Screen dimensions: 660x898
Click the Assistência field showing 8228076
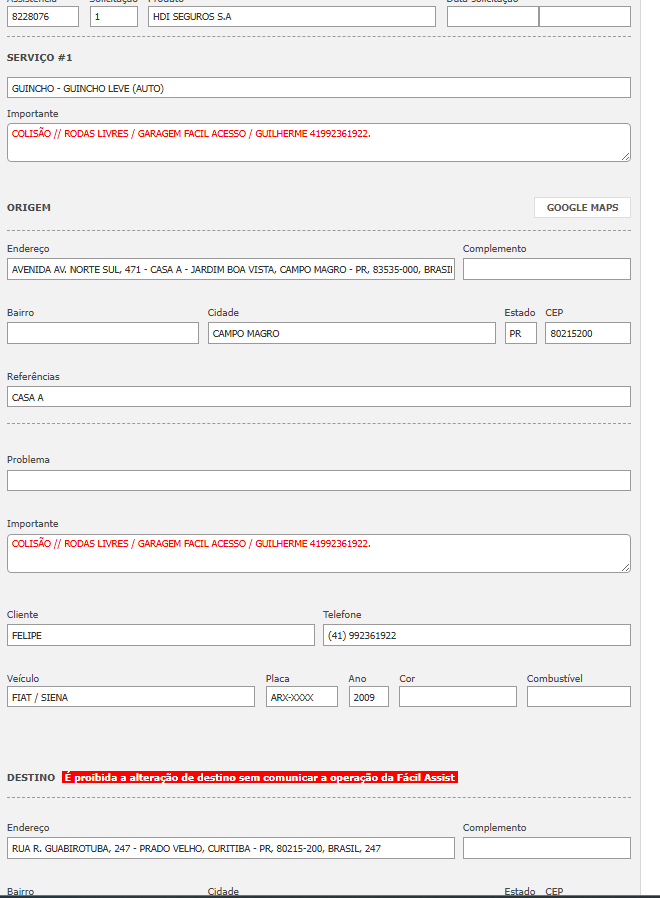point(43,17)
